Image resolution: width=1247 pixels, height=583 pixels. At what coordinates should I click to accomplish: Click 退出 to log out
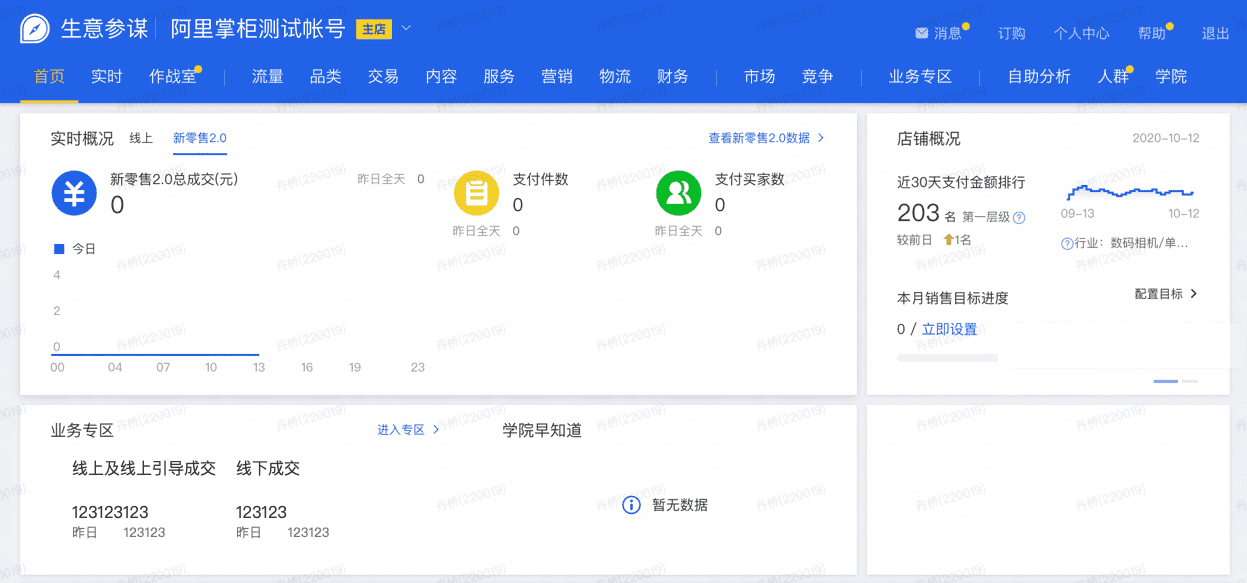coord(1216,33)
